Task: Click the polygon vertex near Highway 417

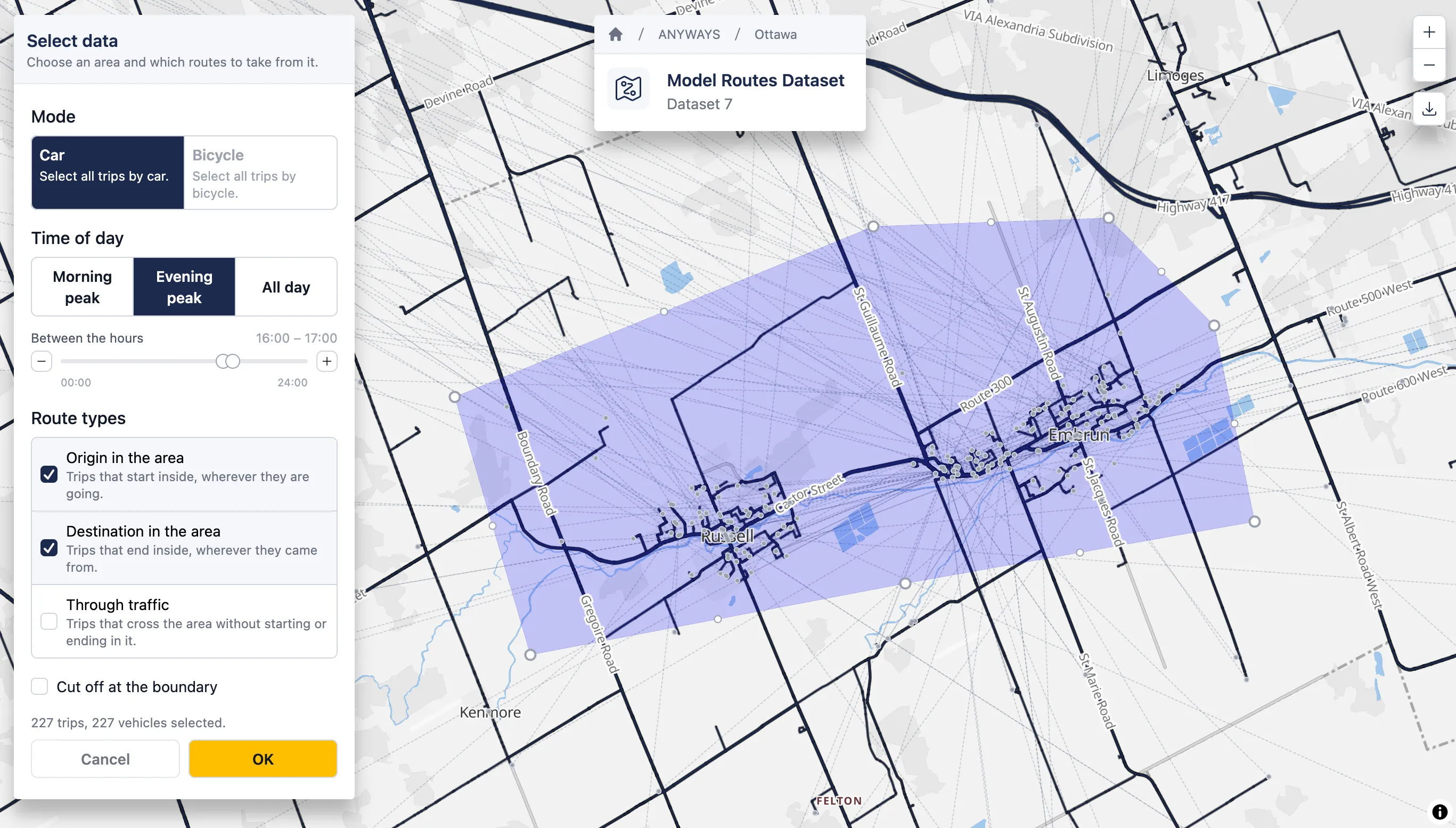Action: click(x=1108, y=218)
